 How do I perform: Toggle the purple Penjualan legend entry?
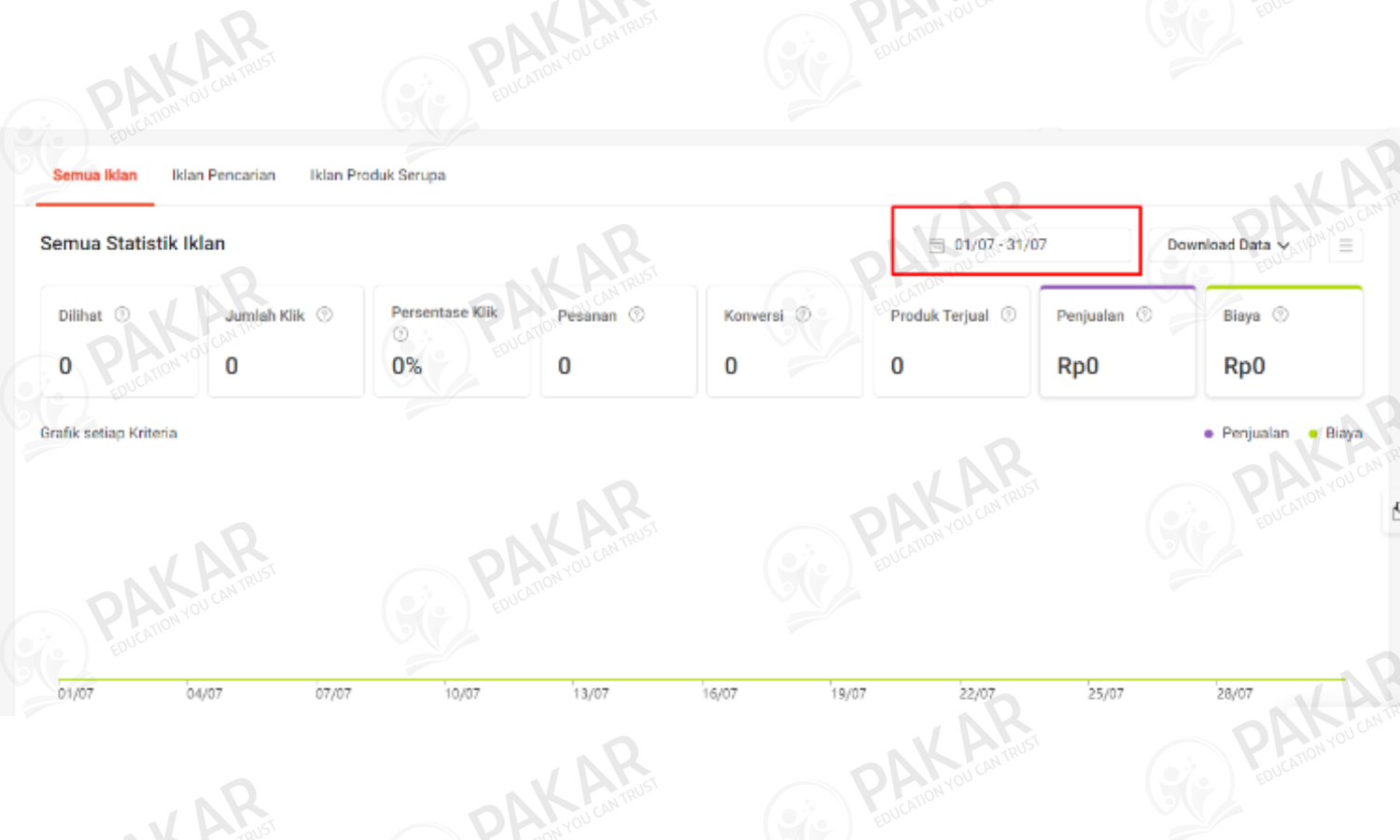[1246, 433]
